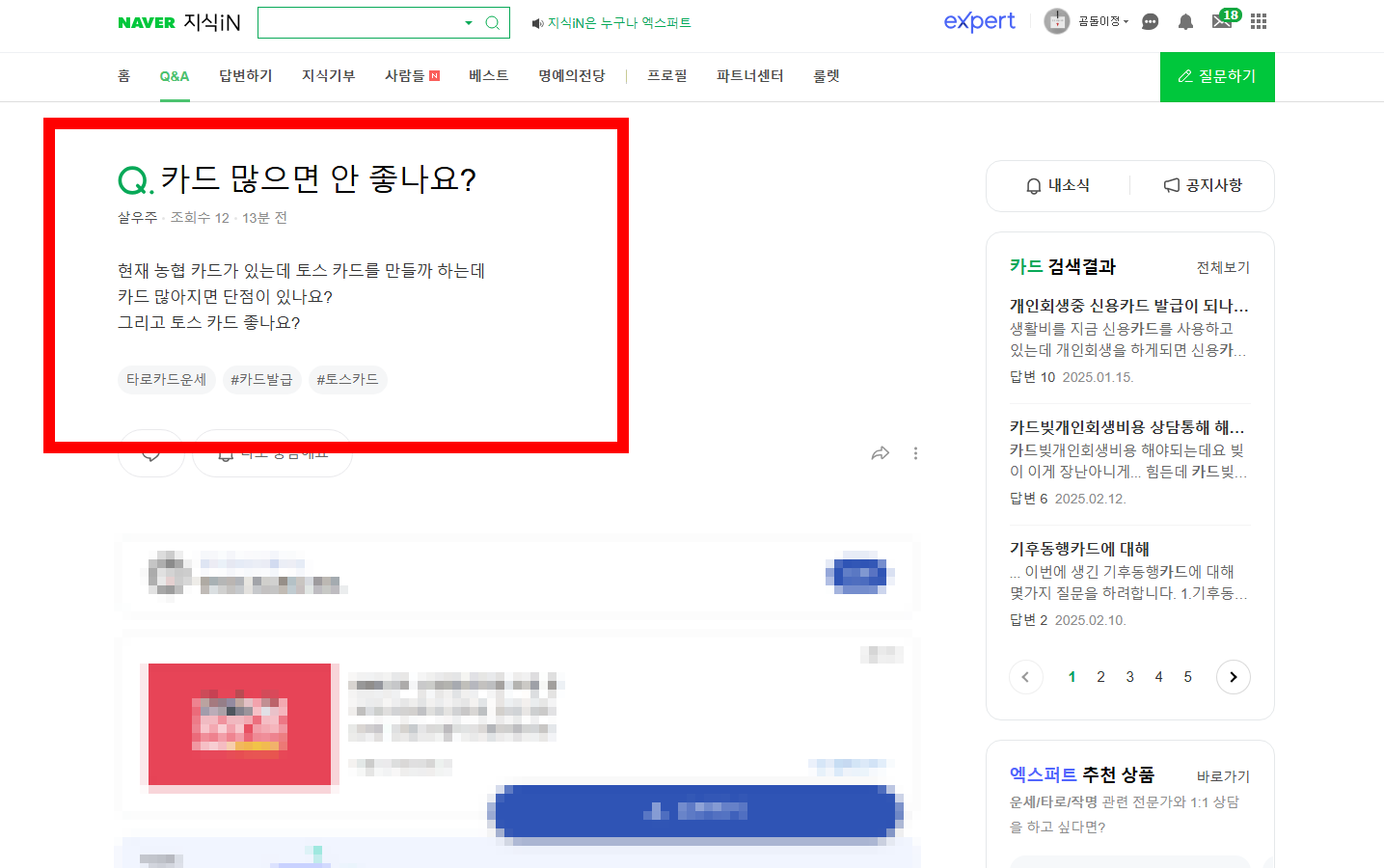Screen dimensions: 1384x868
Task: Open the 명예의전당 tab
Action: (x=572, y=76)
